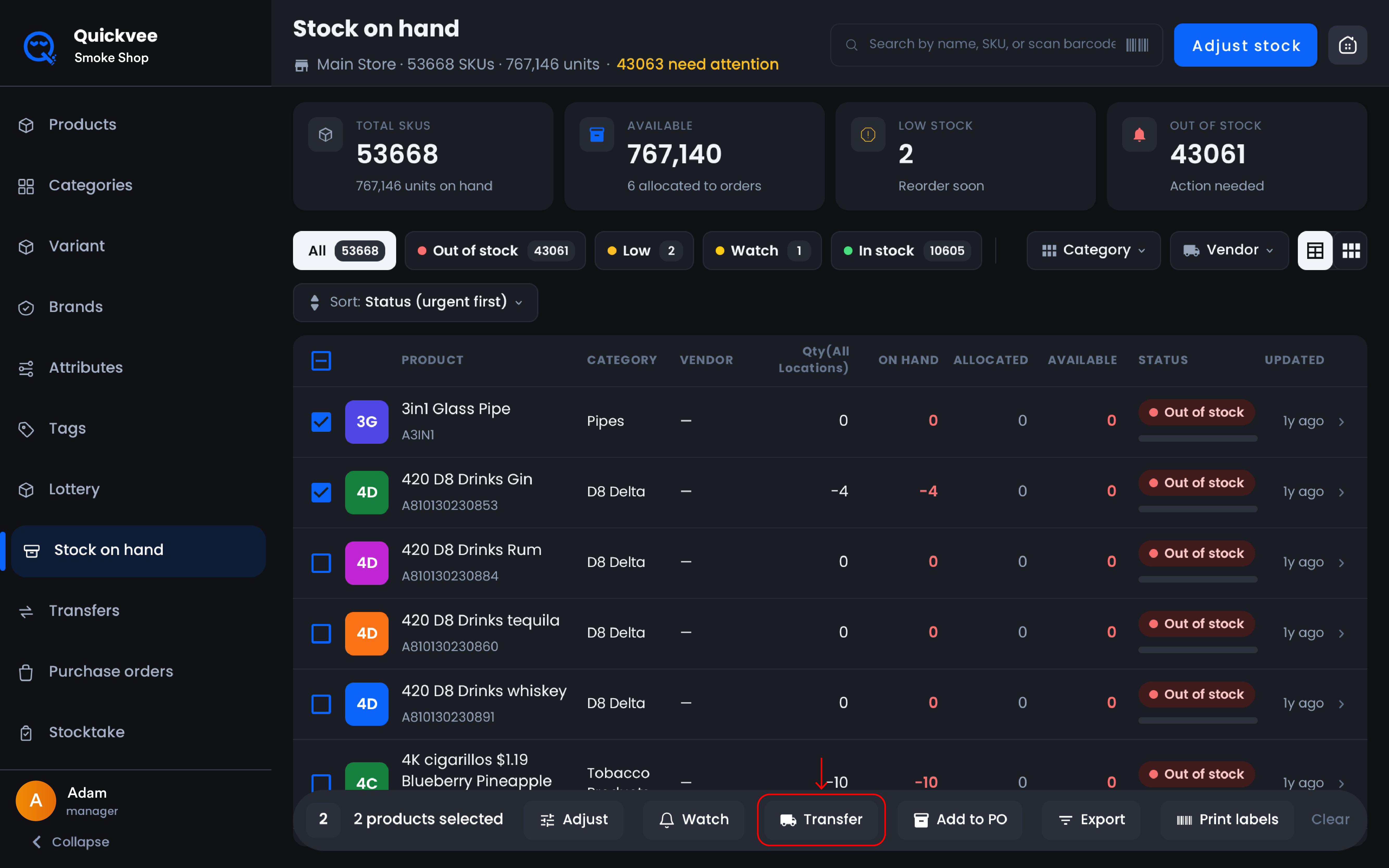Click the Watch bell button in action bar
Screen dimensions: 1389x868
pyautogui.click(x=693, y=819)
